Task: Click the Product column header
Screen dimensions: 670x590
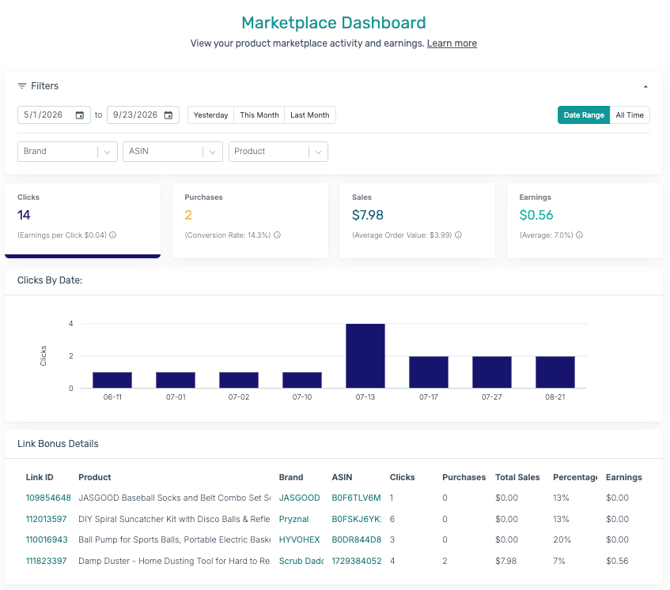Action: click(94, 477)
